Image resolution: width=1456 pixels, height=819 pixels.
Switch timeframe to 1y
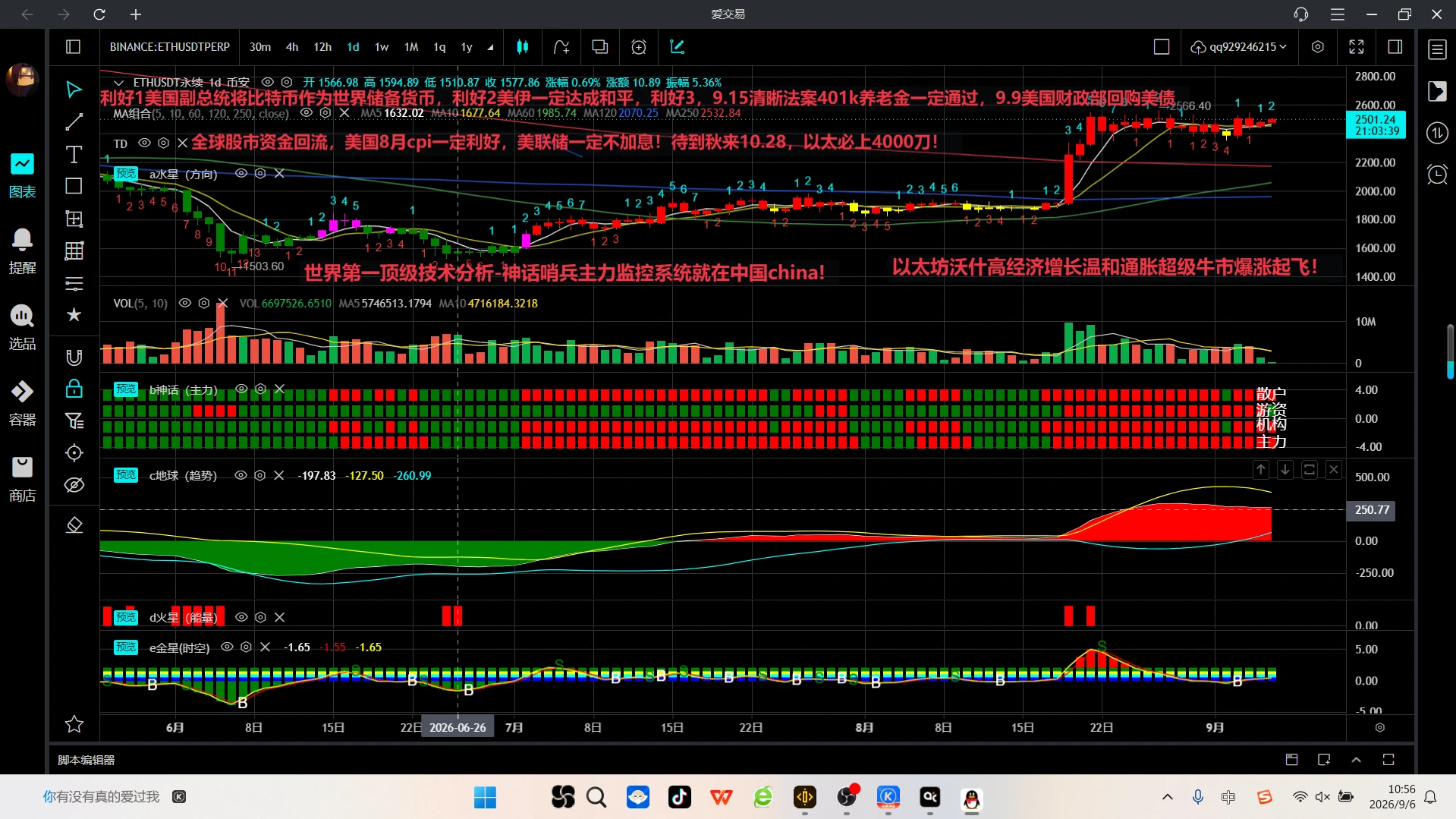467,47
